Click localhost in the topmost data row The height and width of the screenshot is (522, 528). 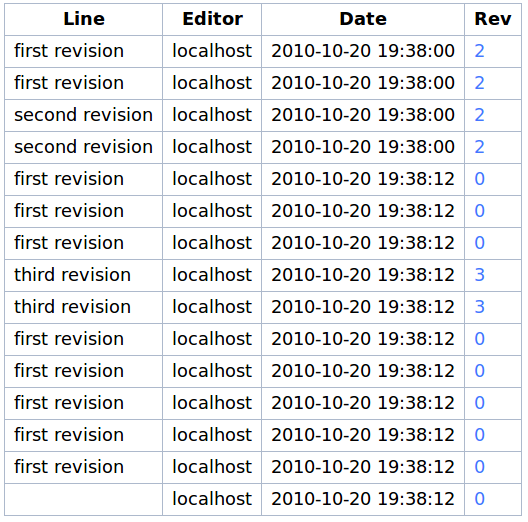coord(212,51)
